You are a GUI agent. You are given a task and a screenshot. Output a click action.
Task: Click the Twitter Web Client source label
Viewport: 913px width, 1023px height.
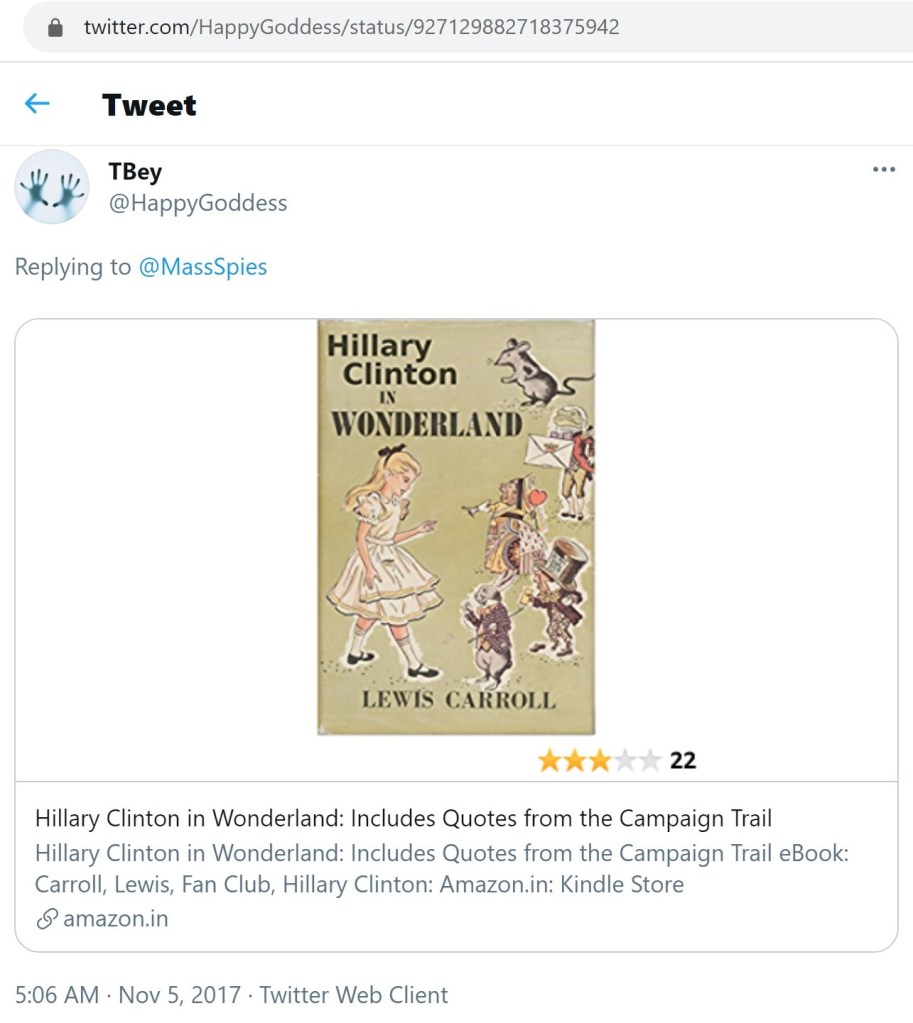click(354, 995)
